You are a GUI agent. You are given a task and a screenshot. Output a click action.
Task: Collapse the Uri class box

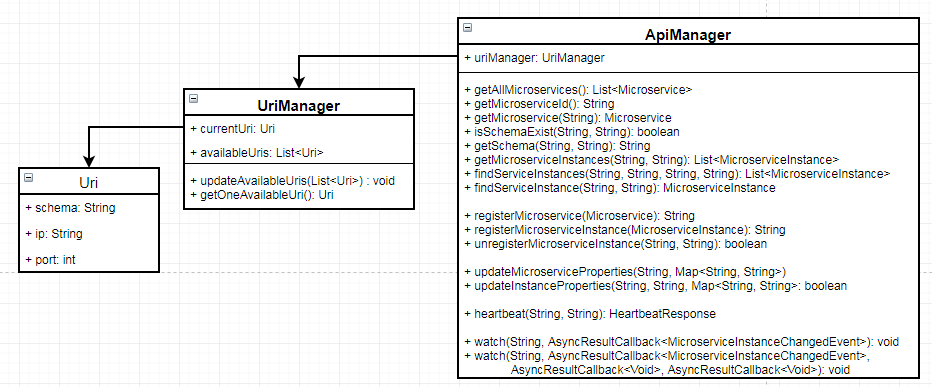click(x=29, y=177)
